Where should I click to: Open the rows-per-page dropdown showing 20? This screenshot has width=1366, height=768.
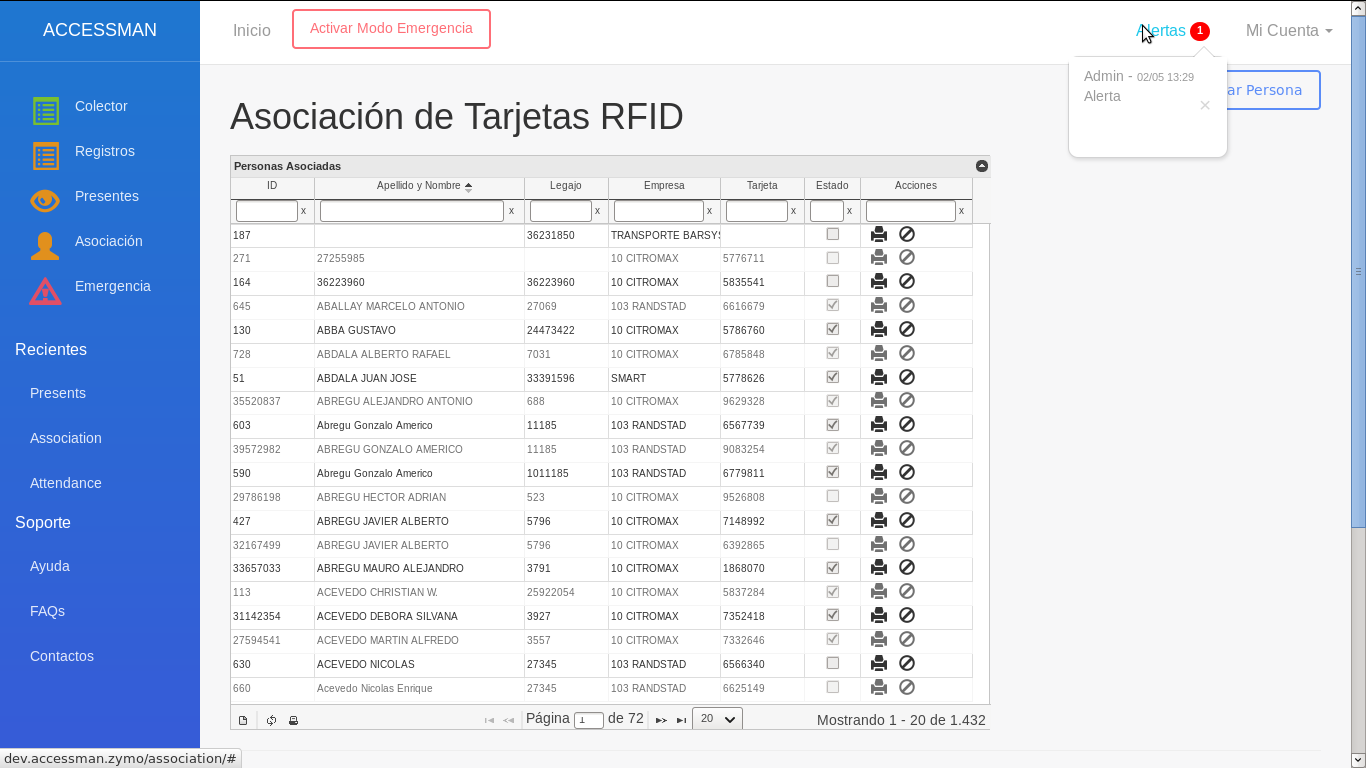717,719
